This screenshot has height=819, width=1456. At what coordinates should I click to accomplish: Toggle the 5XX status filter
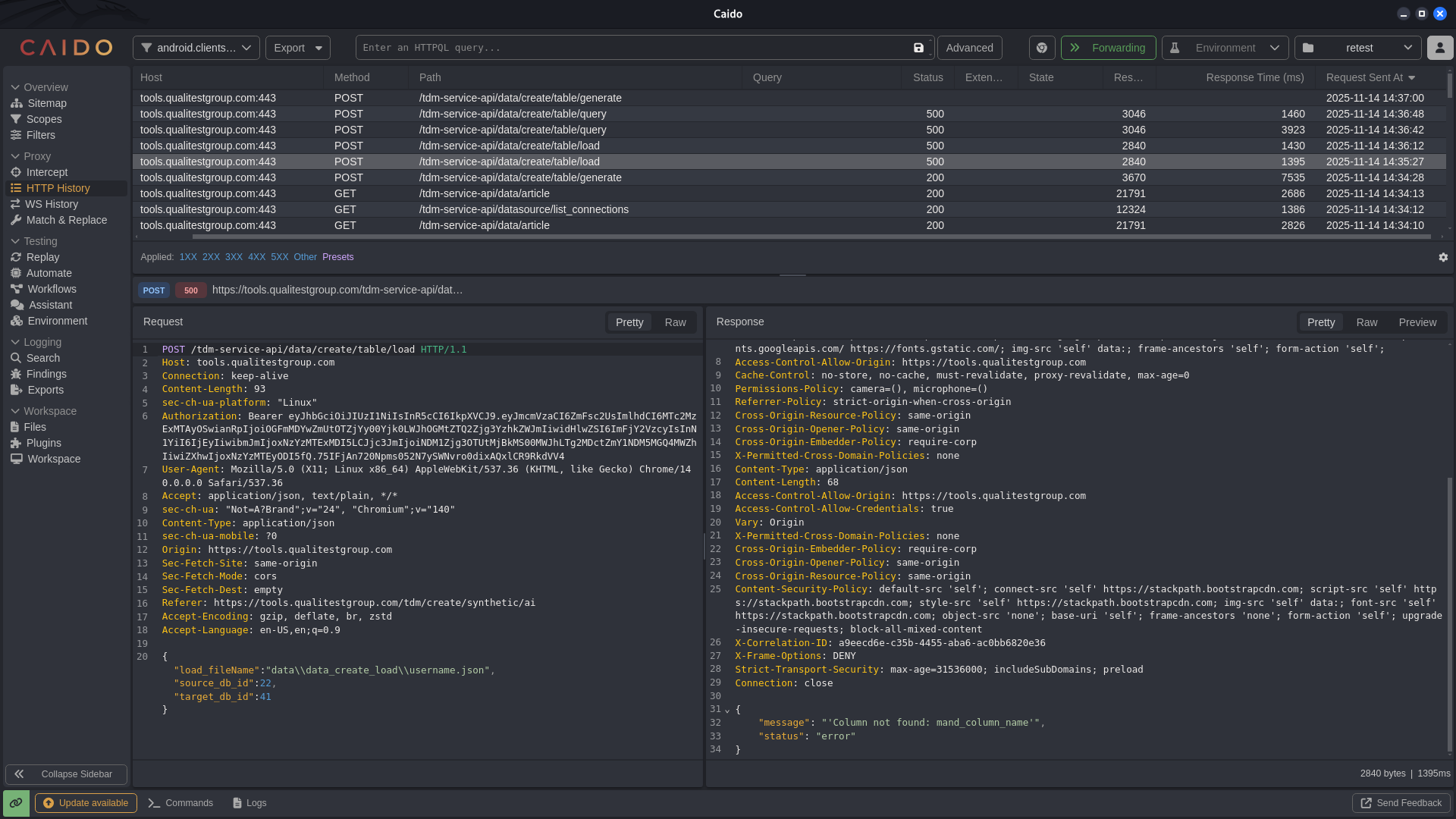pos(279,257)
